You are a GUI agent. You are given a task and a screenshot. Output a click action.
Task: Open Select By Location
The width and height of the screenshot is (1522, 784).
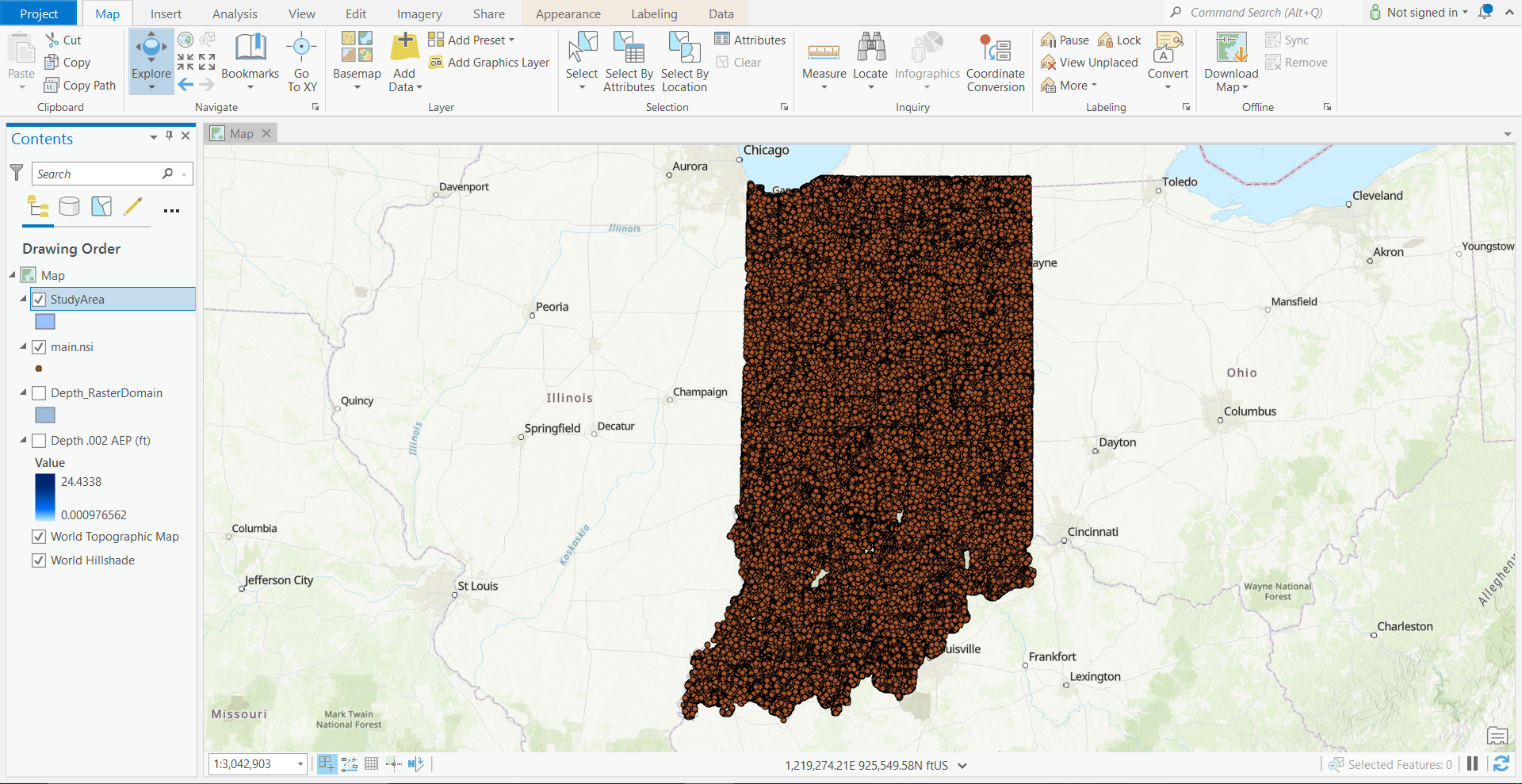685,62
